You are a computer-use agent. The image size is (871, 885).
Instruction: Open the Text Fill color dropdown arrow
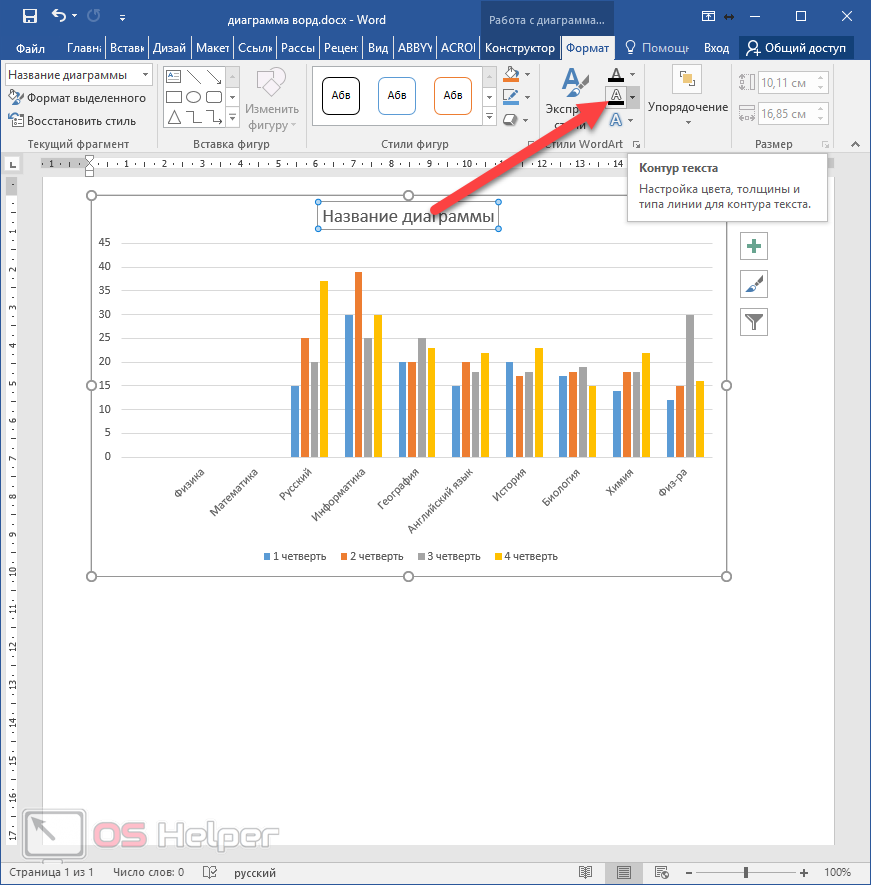(632, 75)
